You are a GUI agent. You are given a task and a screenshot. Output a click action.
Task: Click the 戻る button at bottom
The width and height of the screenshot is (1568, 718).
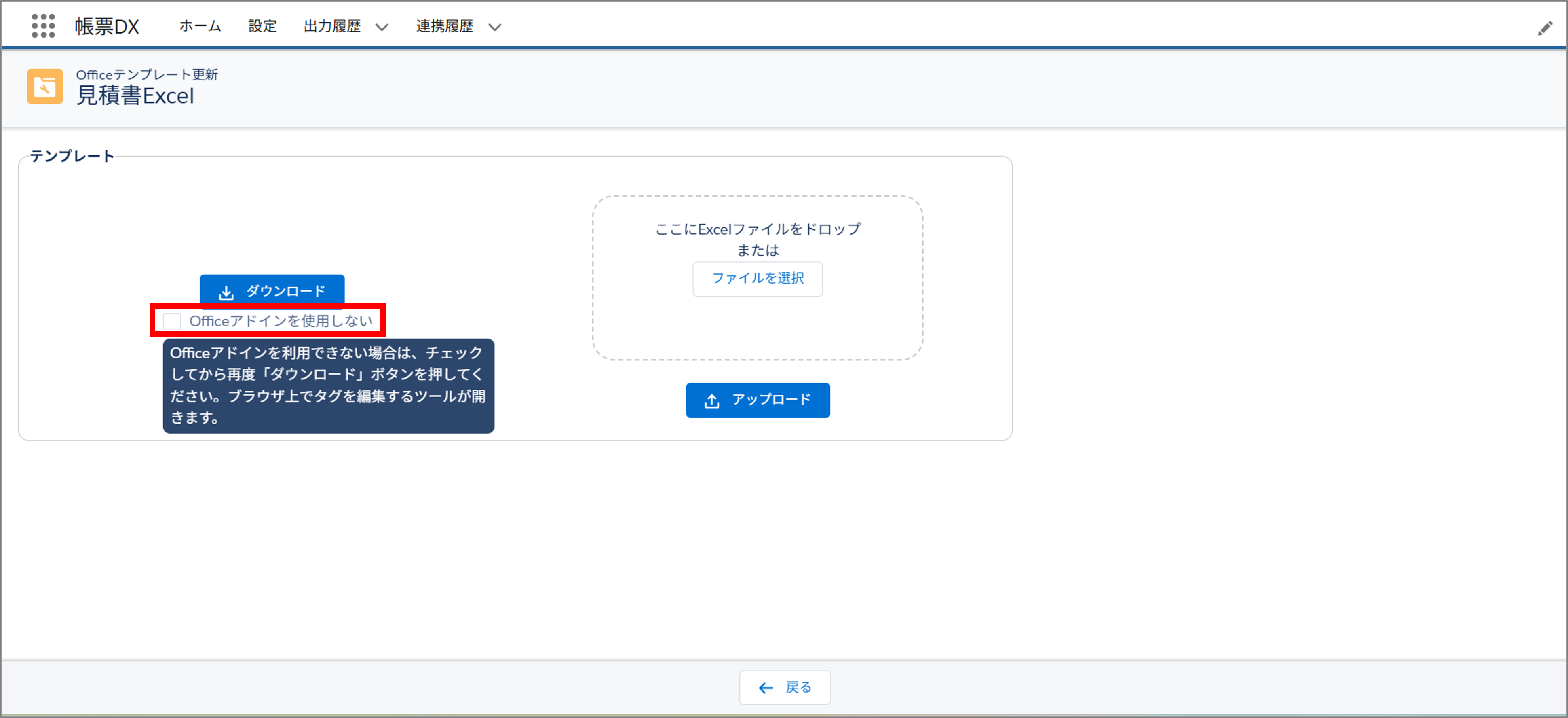pyautogui.click(x=785, y=687)
